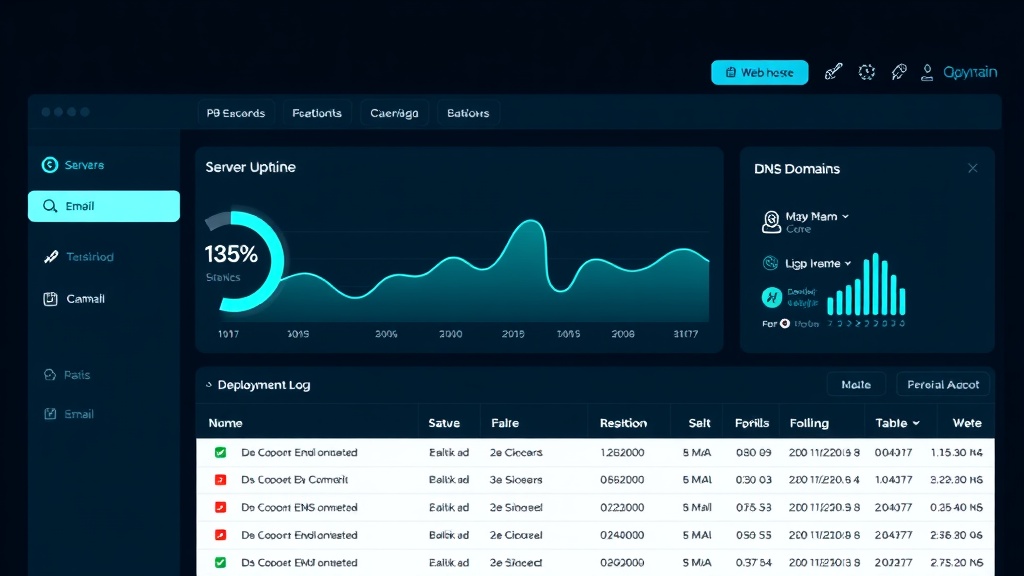Click the Web hoste button
The height and width of the screenshot is (576, 1024).
pyautogui.click(x=759, y=71)
